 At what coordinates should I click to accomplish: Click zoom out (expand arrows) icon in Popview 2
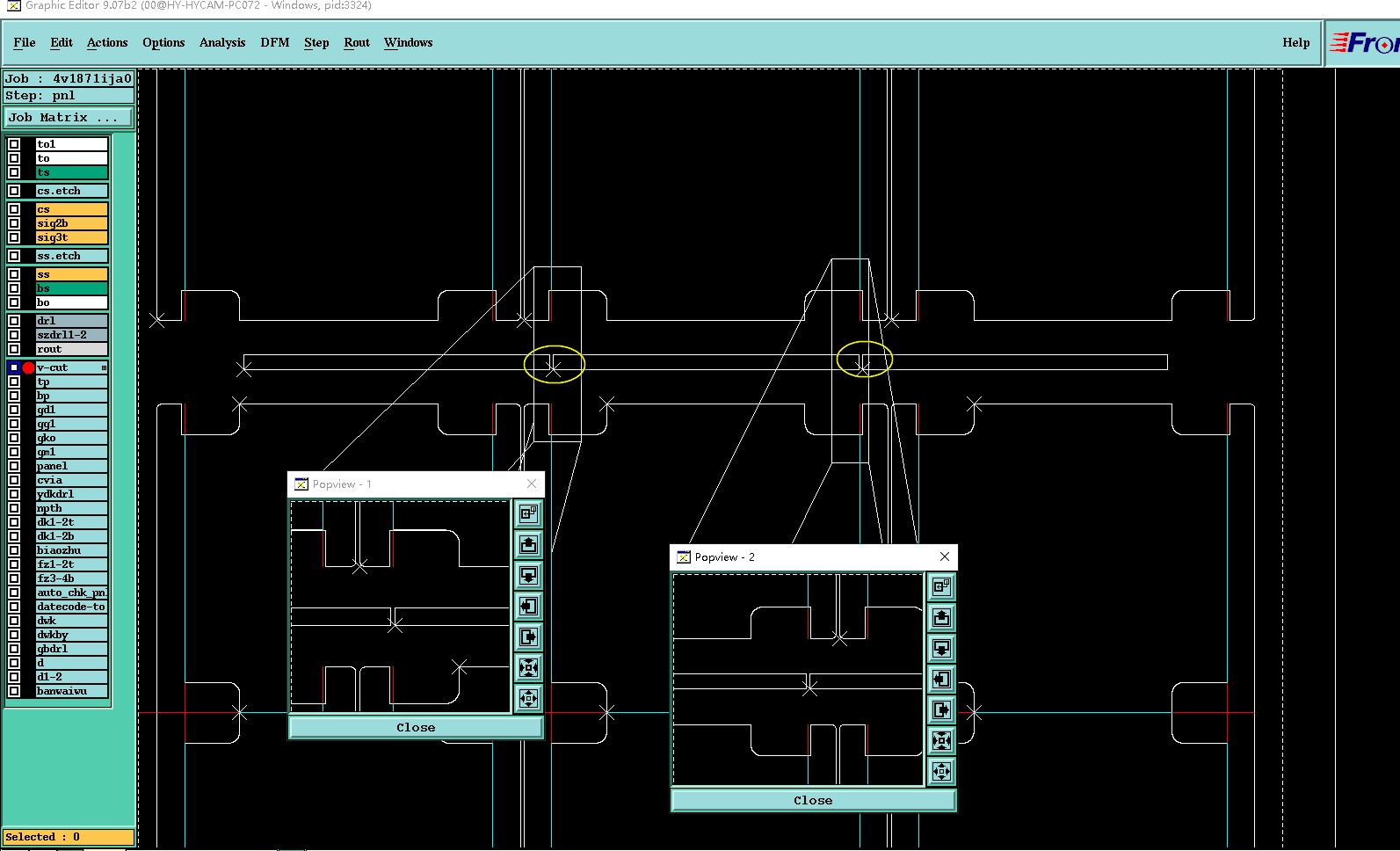(x=941, y=772)
